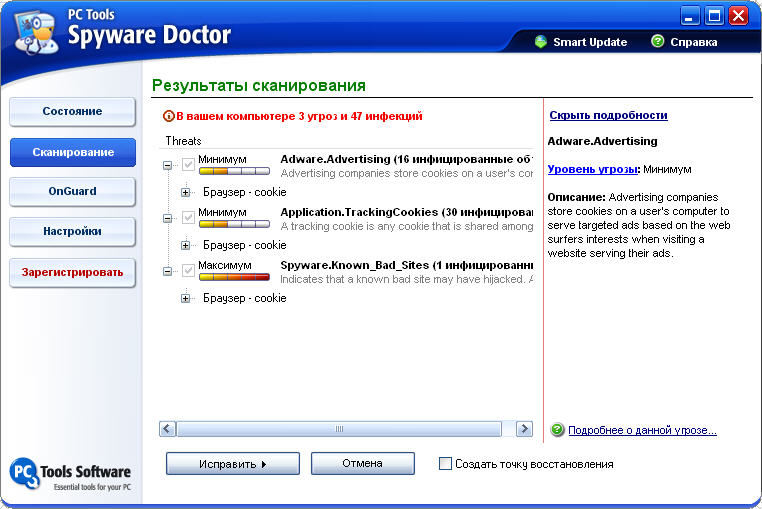Image resolution: width=762 pixels, height=509 pixels.
Task: Close the Spyware Doctor window
Action: [x=739, y=16]
